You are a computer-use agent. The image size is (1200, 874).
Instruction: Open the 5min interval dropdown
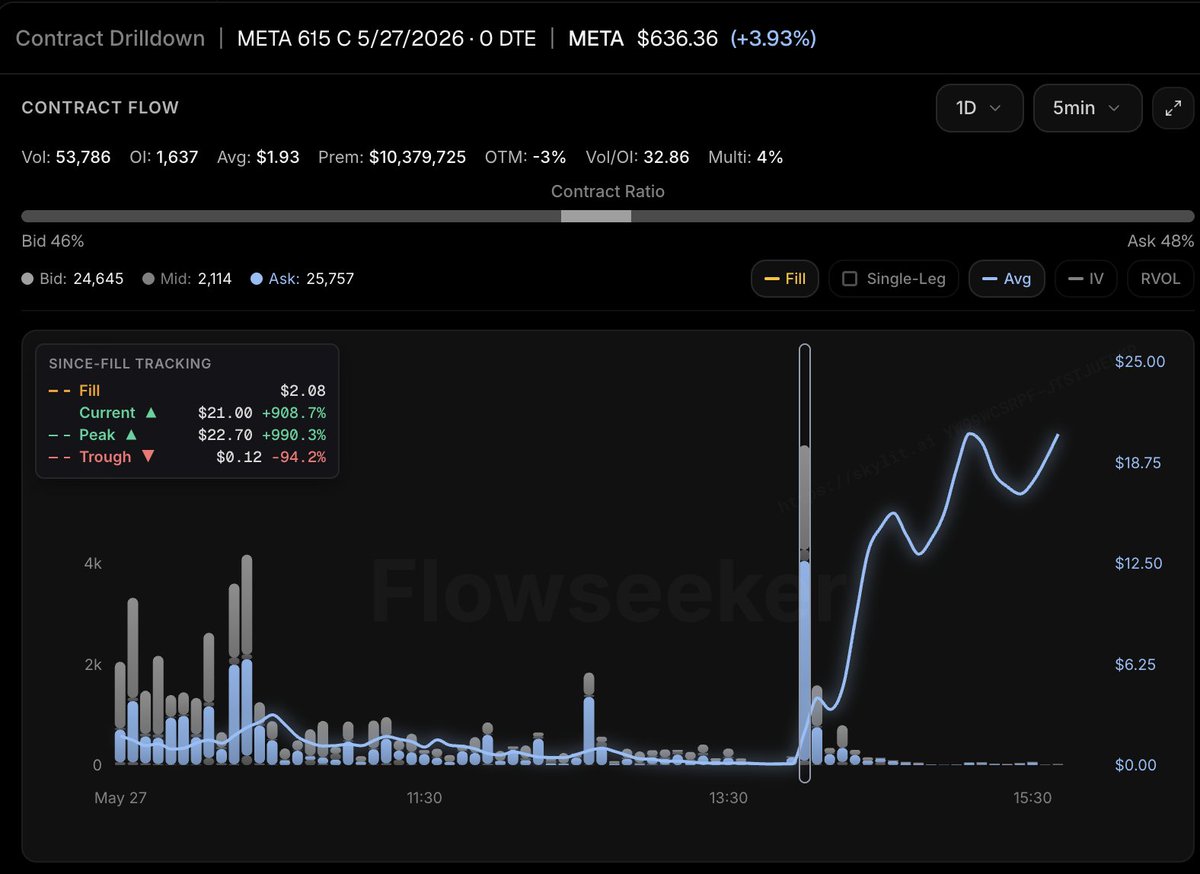[x=1088, y=108]
